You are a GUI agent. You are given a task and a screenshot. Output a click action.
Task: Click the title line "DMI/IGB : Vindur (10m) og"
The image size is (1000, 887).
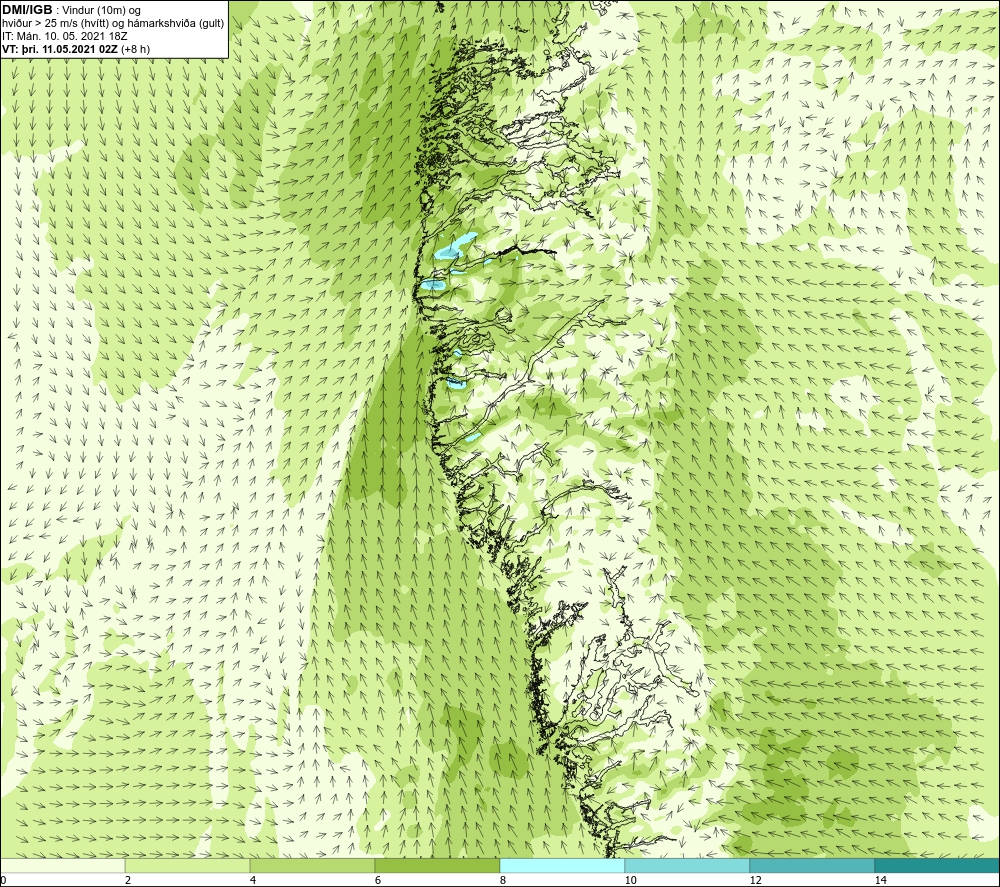click(72, 10)
